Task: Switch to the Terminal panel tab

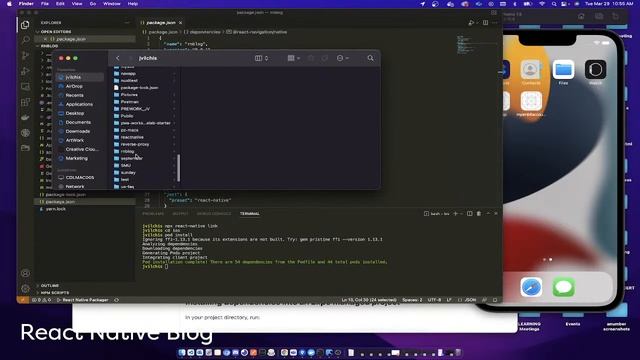Action: (x=249, y=213)
